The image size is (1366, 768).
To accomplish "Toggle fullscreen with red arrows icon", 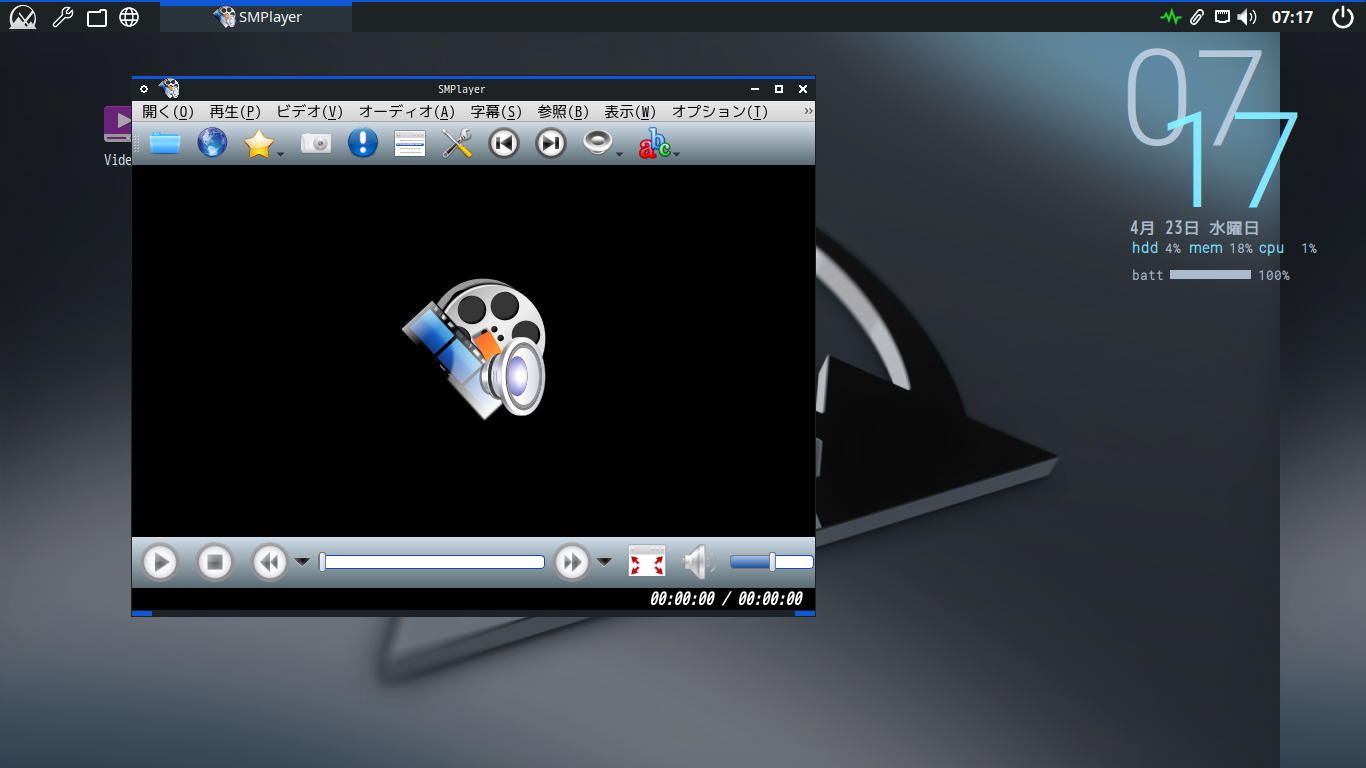I will [x=647, y=562].
